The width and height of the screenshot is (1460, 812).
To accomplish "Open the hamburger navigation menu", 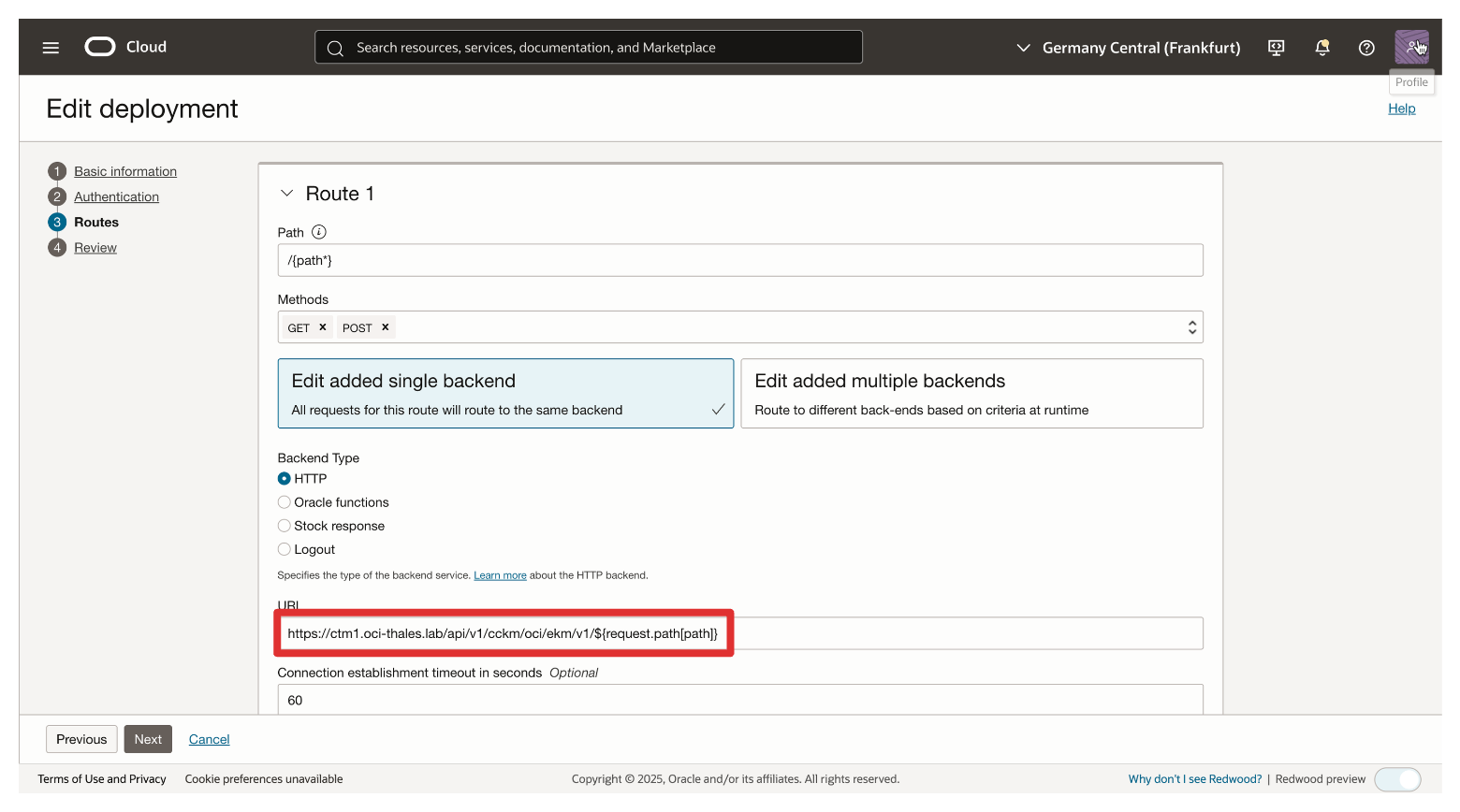I will pyautogui.click(x=51, y=48).
